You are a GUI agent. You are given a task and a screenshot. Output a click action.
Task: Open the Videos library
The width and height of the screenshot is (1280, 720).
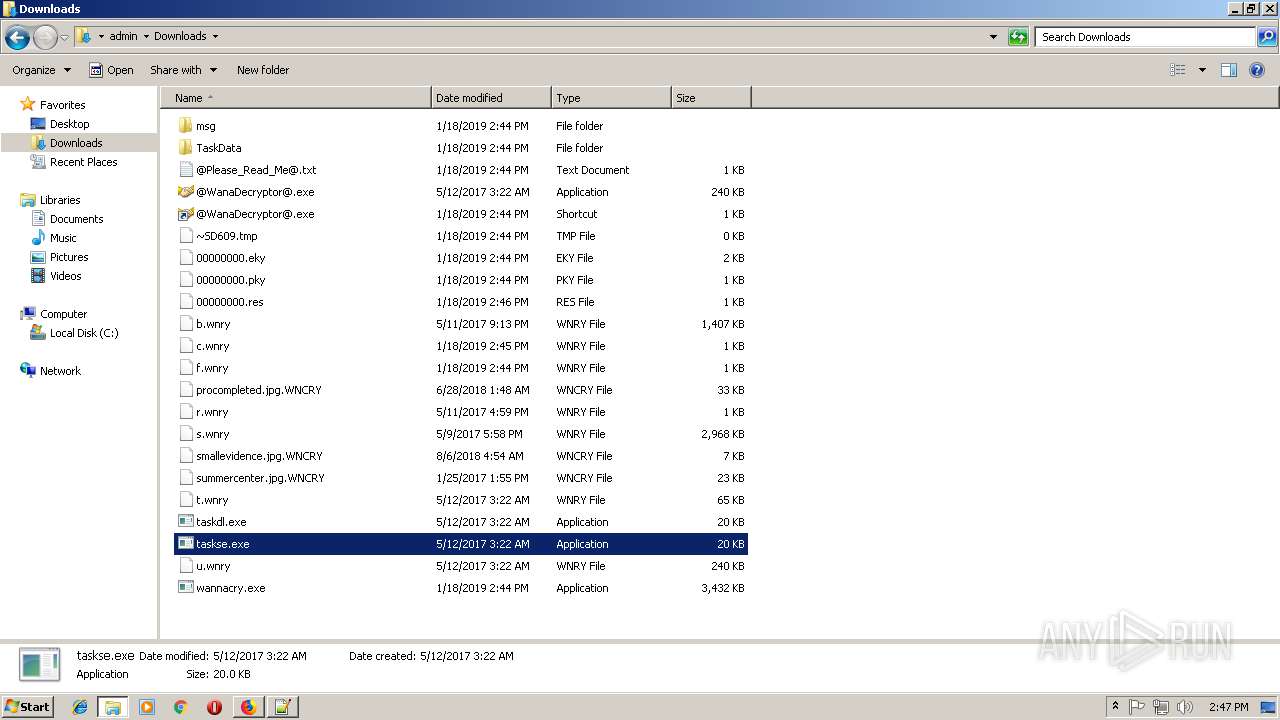pyautogui.click(x=65, y=276)
